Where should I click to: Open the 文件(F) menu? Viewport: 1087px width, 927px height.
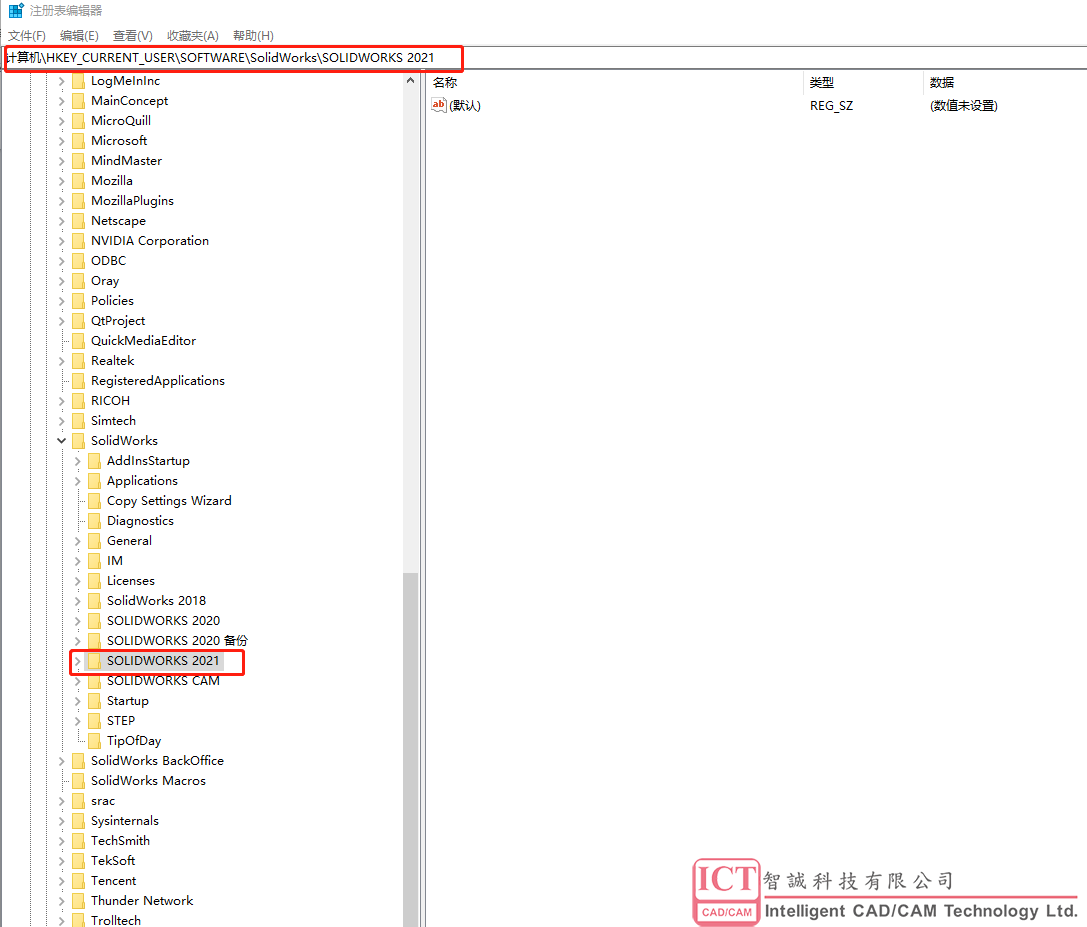(27, 36)
